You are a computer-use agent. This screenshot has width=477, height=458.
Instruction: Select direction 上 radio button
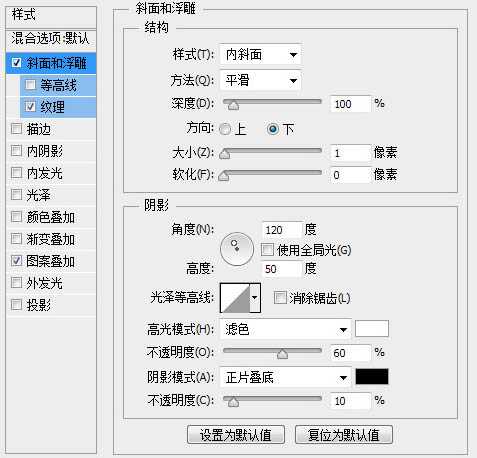(225, 129)
